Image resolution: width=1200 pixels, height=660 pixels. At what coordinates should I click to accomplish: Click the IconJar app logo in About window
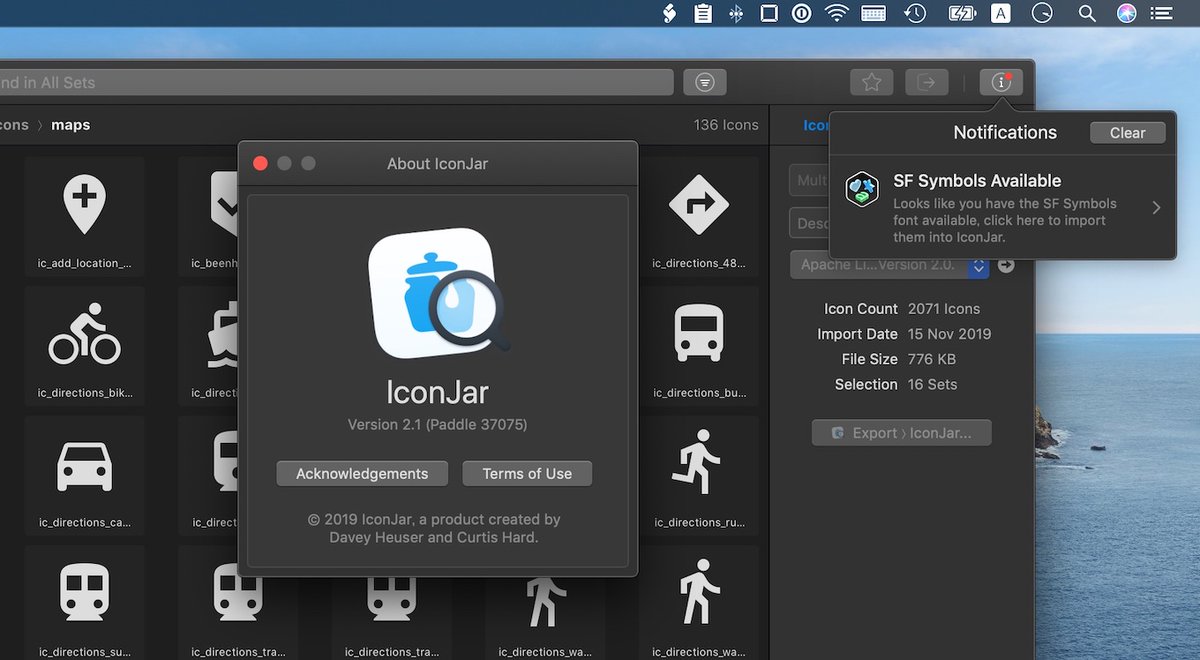438,294
